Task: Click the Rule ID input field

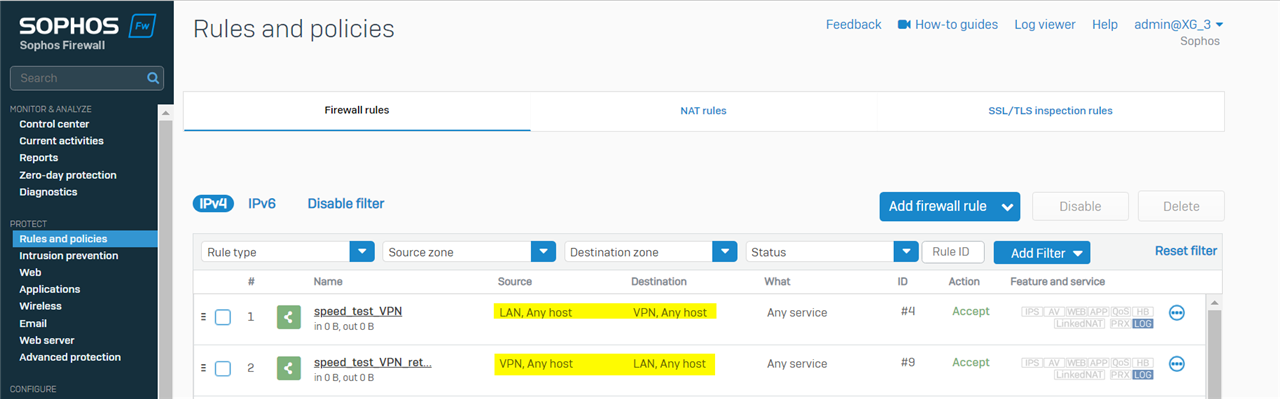Action: click(x=952, y=252)
